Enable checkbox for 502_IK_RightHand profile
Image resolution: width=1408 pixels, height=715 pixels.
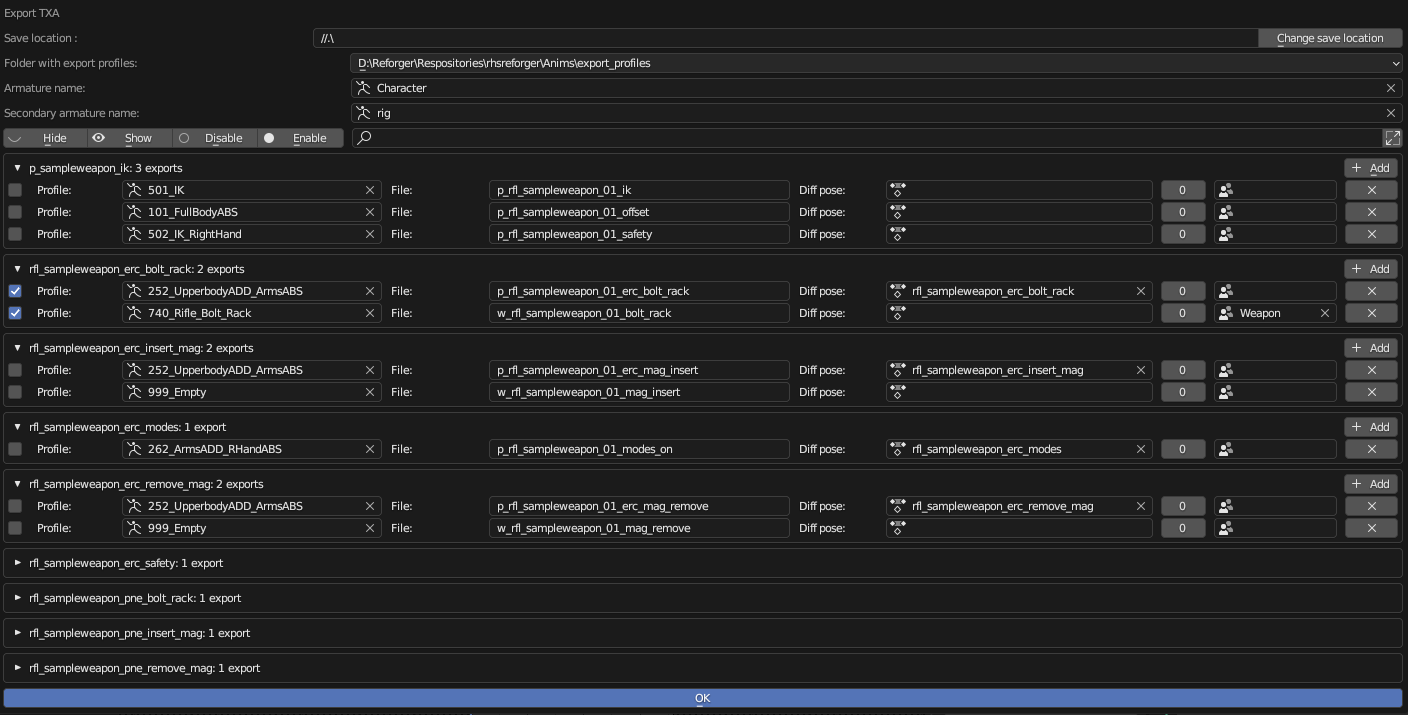point(15,234)
